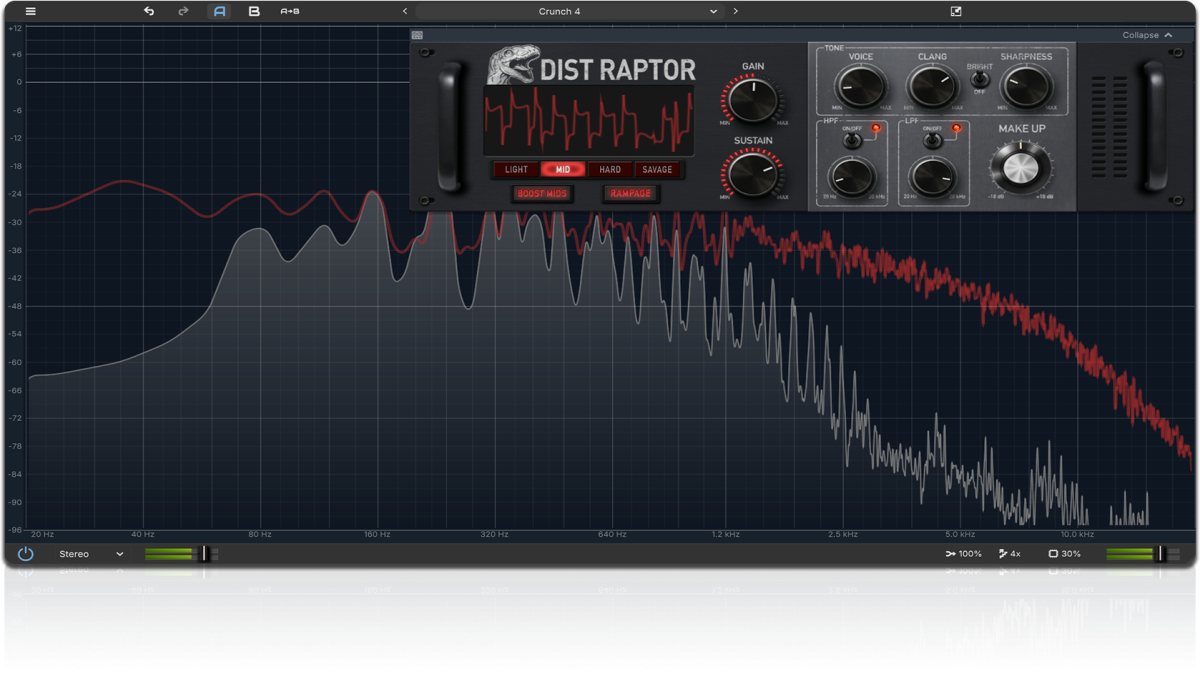Click the LPF frequency knob
The height and width of the screenshot is (674, 1200).
[932, 177]
